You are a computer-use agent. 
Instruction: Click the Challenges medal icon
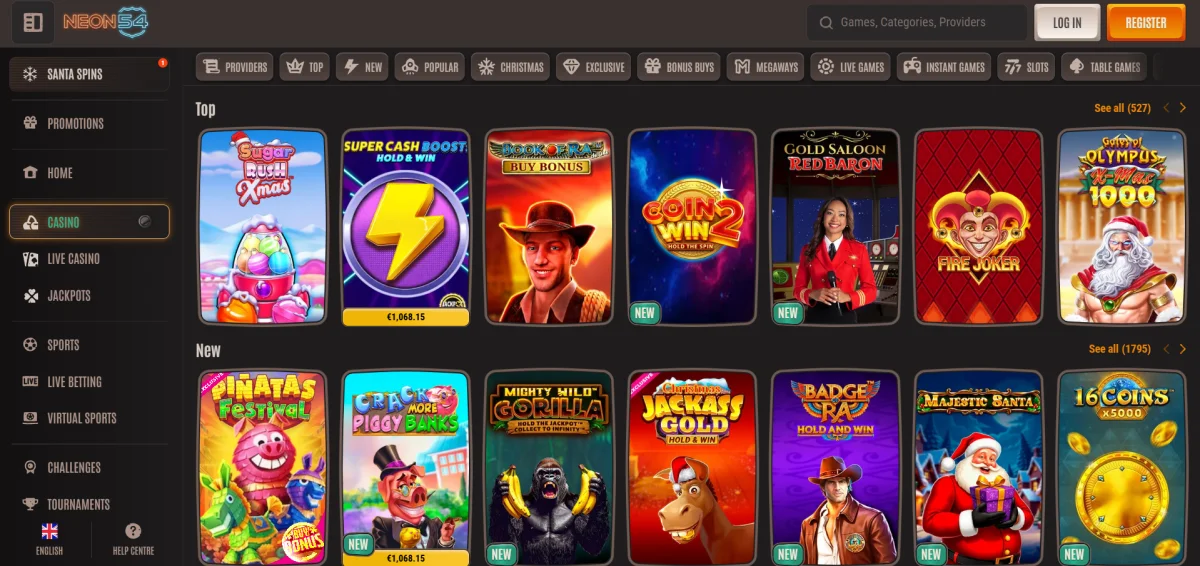click(30, 468)
